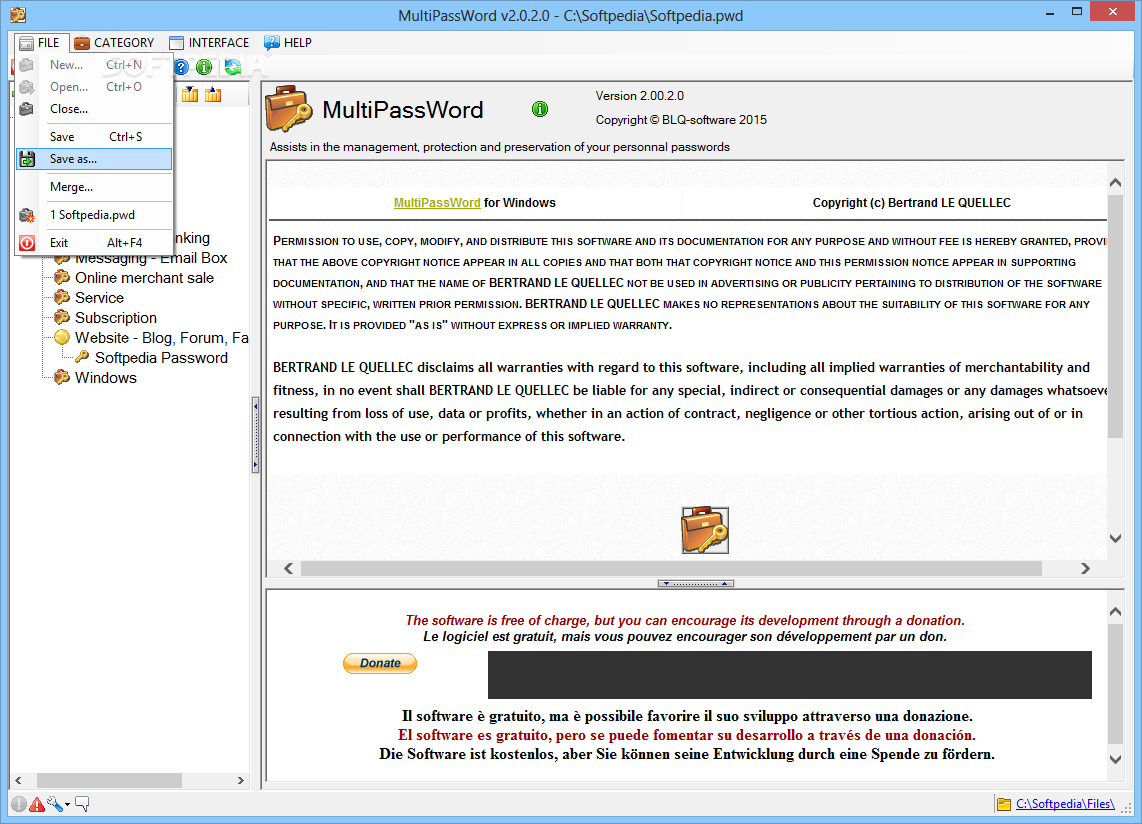Viewport: 1142px width, 824px height.
Task: Select Website - Blog, Forum category
Action: click(x=162, y=337)
